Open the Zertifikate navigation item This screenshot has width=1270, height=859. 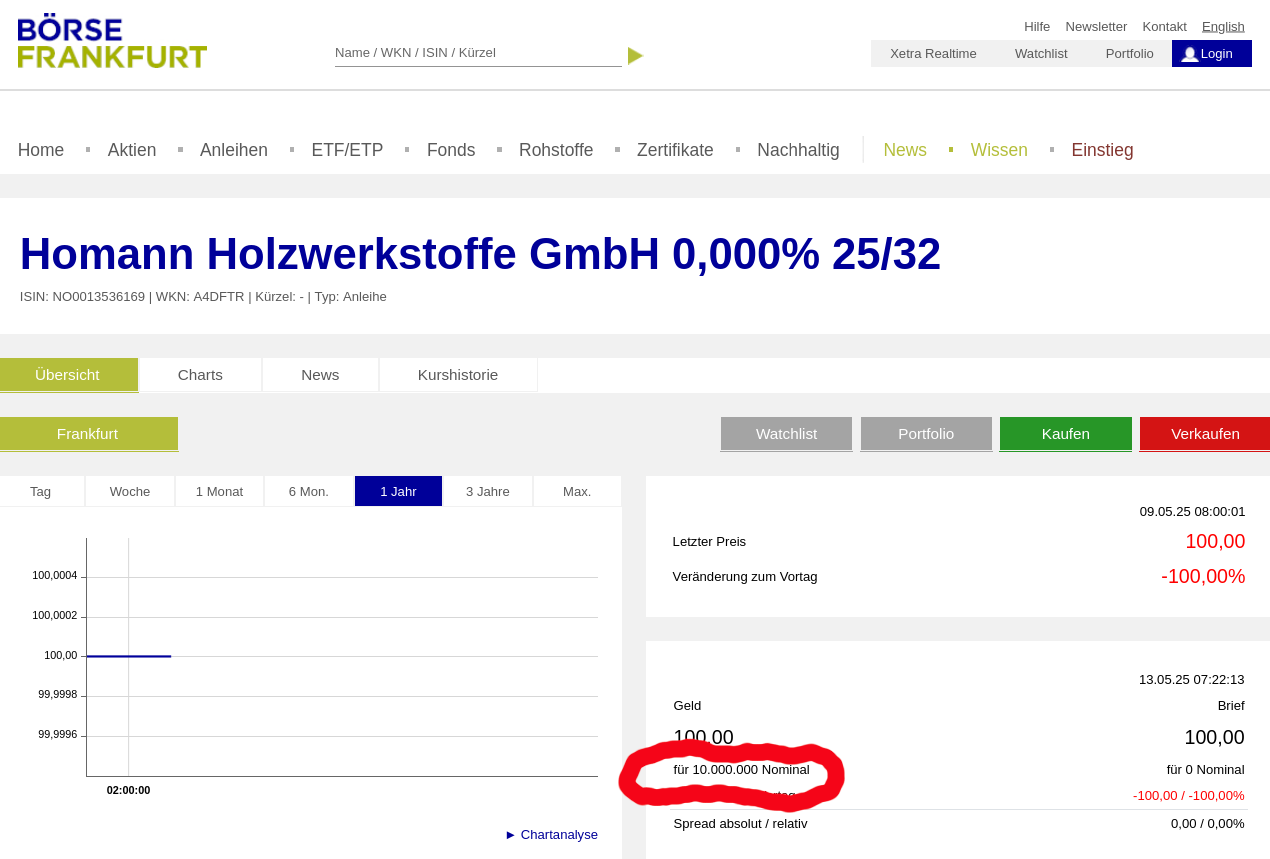[675, 150]
